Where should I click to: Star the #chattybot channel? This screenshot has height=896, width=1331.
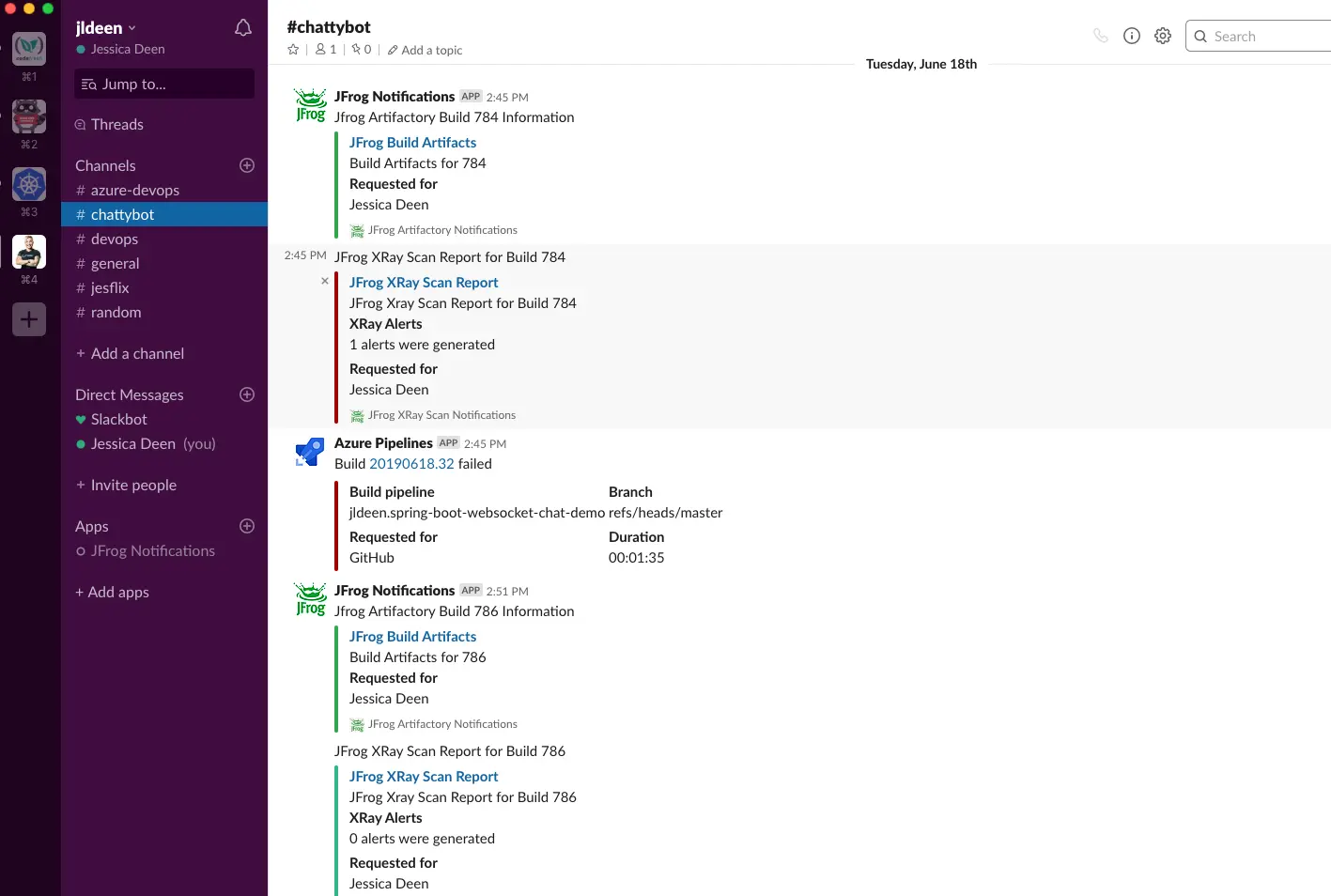pos(292,49)
